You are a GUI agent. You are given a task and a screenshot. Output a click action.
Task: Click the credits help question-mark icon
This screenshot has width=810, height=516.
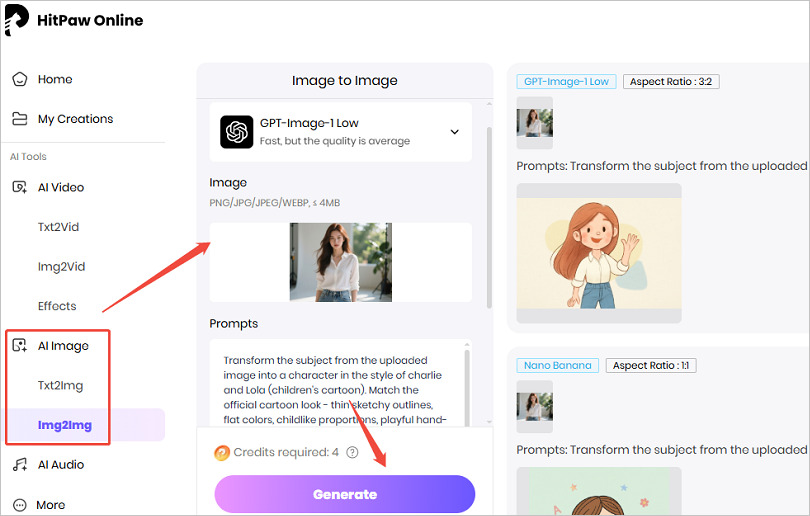352,452
